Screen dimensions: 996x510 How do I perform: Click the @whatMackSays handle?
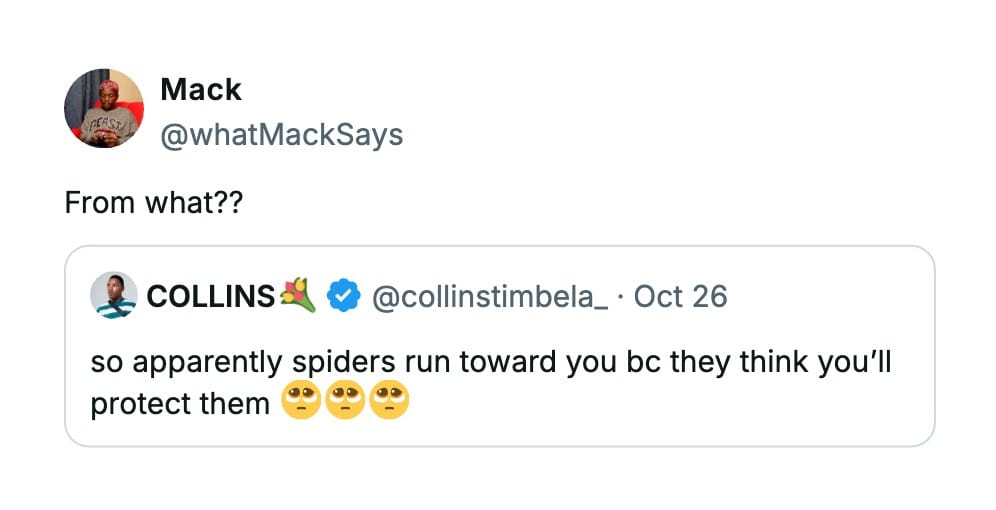(281, 134)
